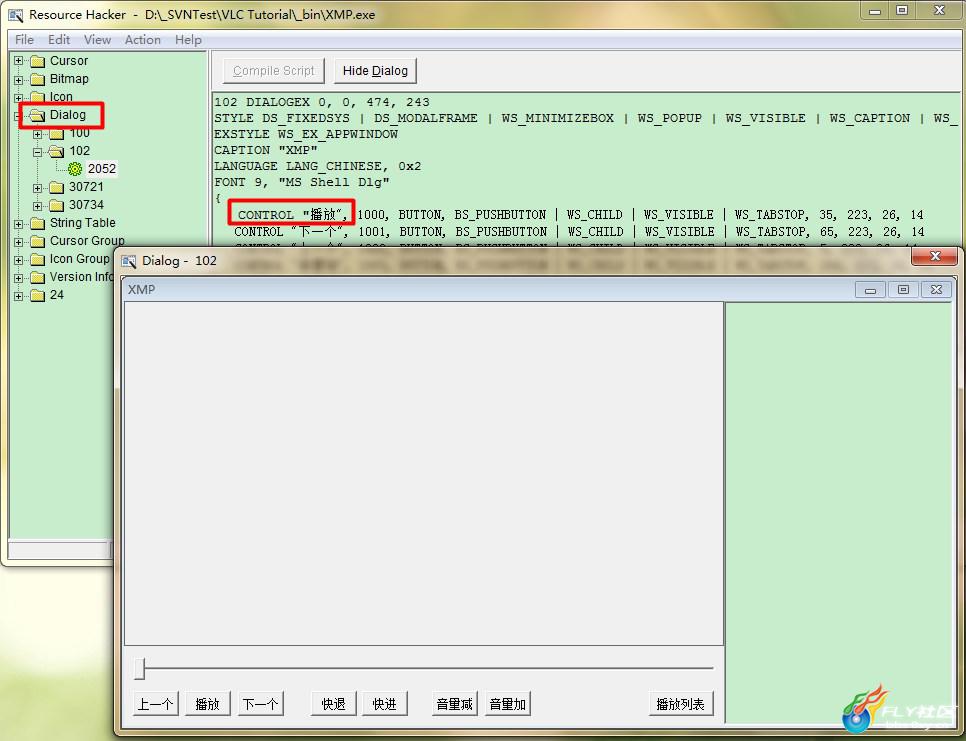Click the 播放 button in the XMP preview
966x741 pixels.
[x=208, y=704]
